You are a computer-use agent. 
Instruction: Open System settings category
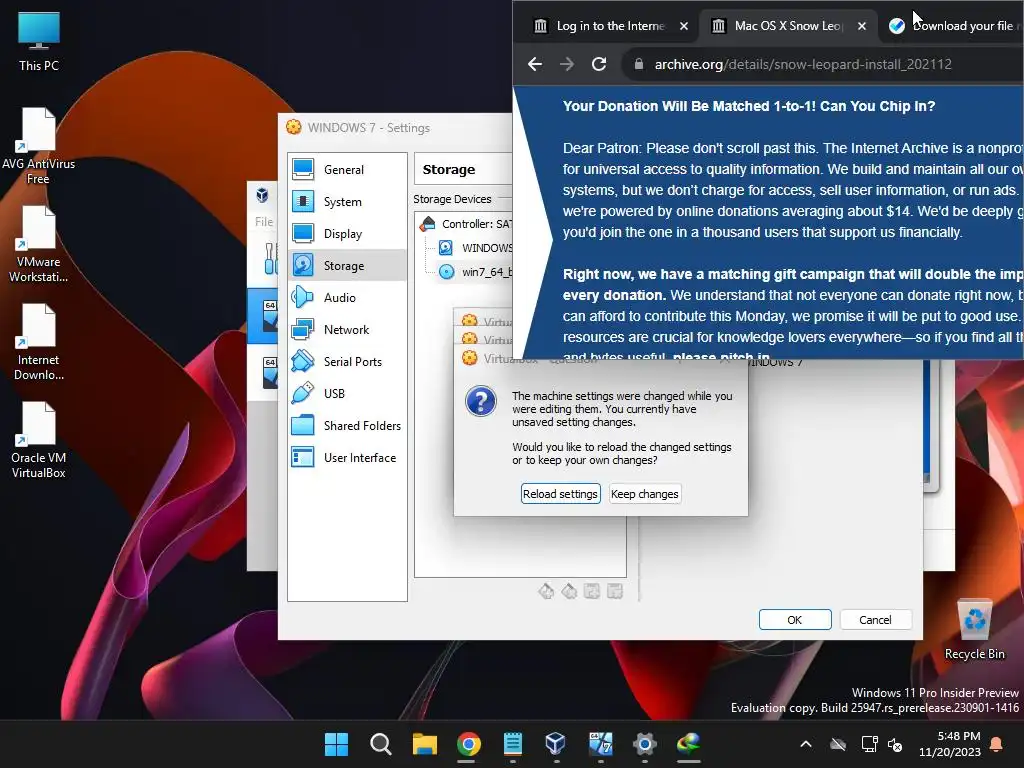click(x=347, y=201)
